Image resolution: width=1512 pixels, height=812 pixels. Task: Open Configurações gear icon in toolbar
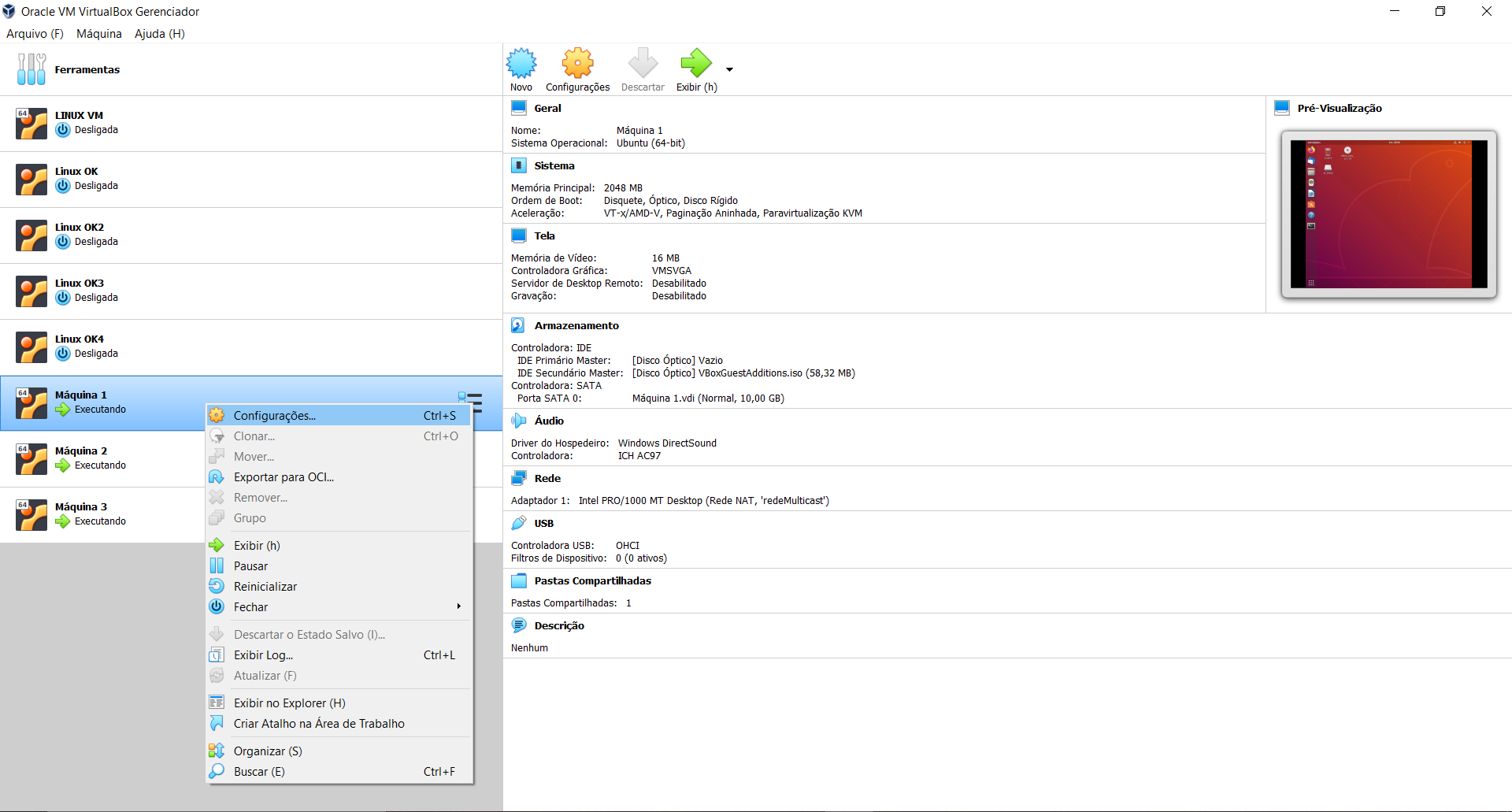(x=577, y=63)
